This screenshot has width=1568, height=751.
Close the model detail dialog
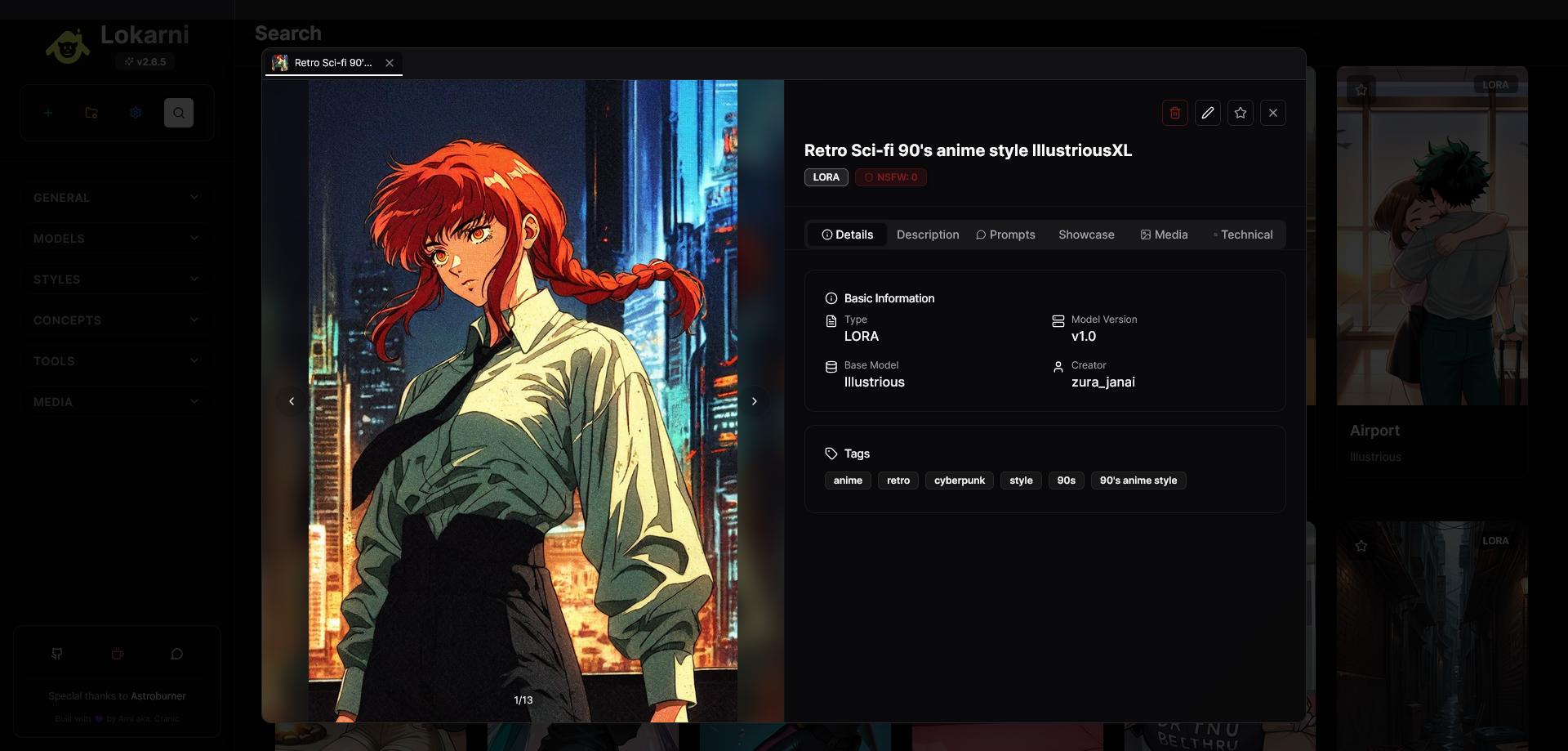pos(1273,113)
